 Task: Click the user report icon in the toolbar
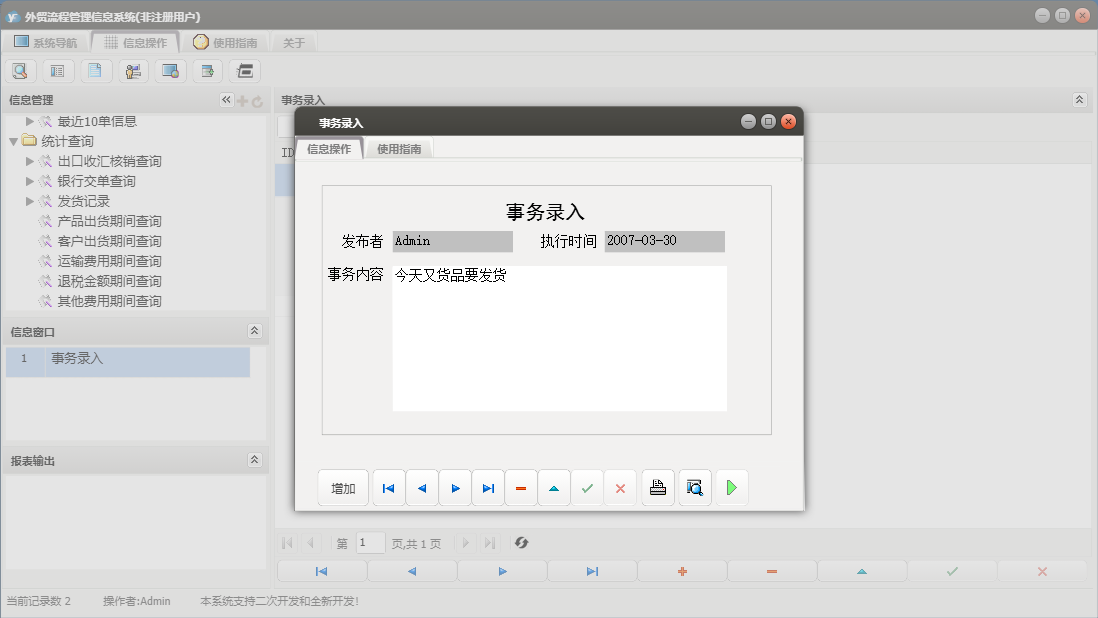[x=133, y=71]
